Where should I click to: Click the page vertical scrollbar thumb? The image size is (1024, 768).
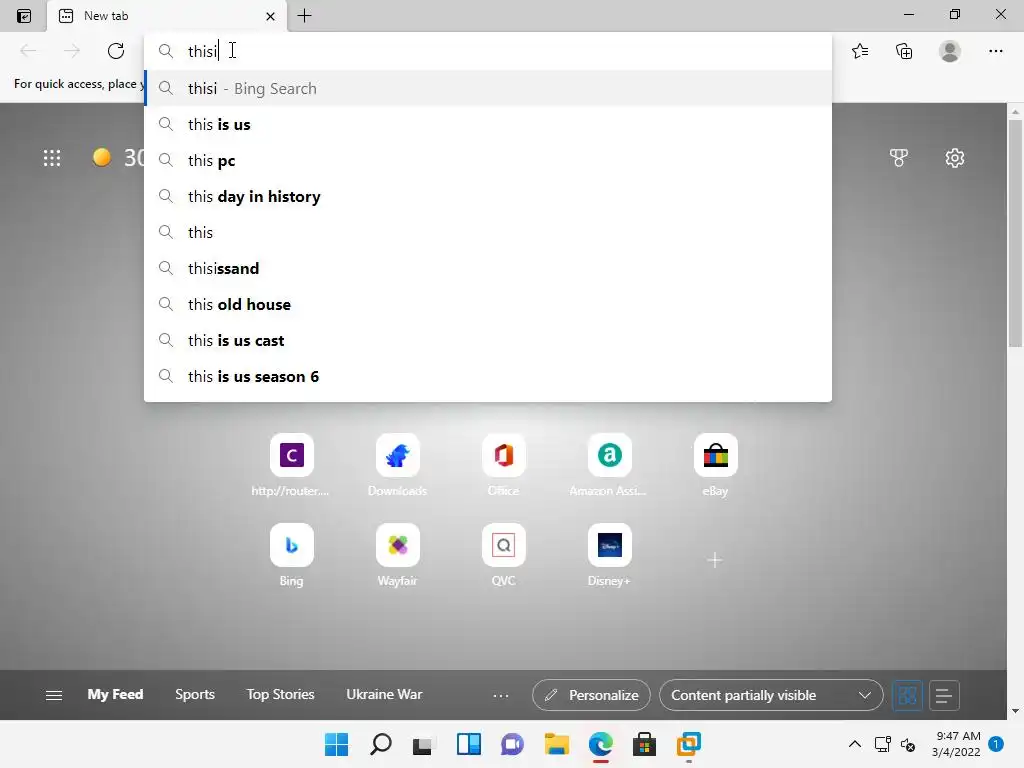click(x=1015, y=234)
